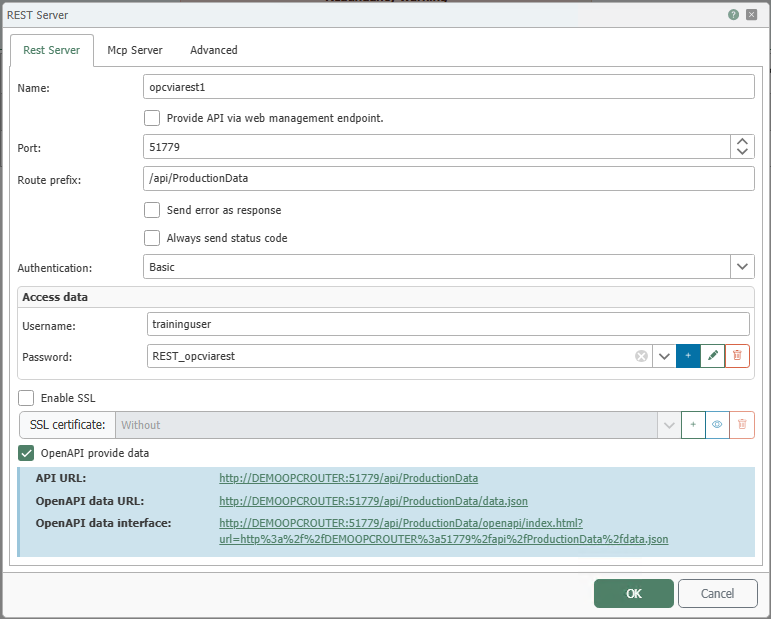771x619 pixels.
Task: Switch to the Mcp Server tab
Action: click(x=135, y=50)
